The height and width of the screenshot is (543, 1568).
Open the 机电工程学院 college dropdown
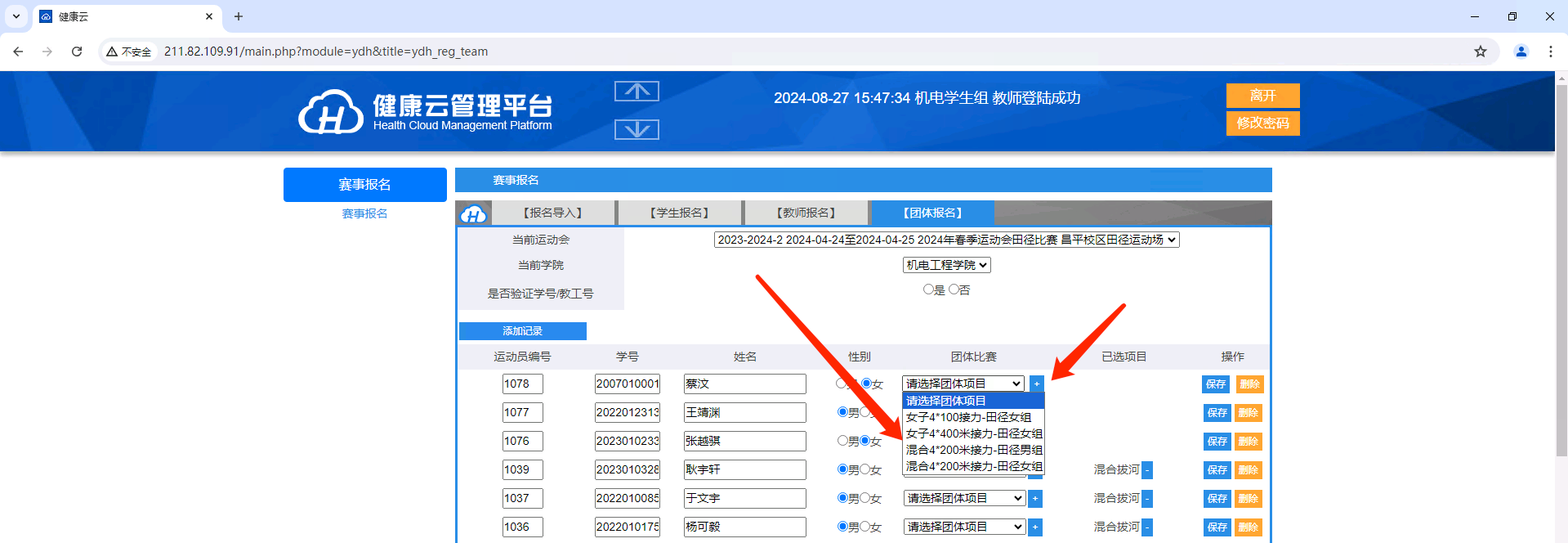click(x=946, y=265)
